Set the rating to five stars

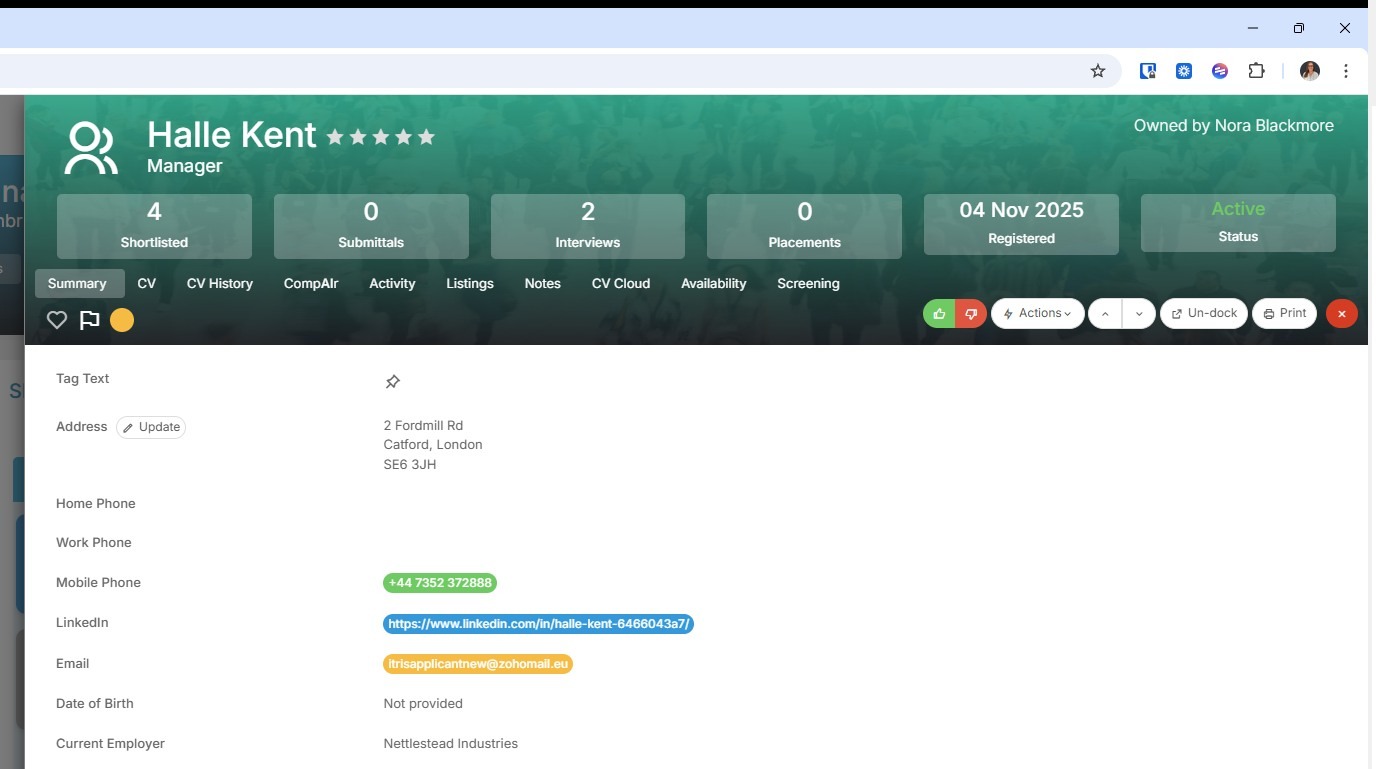426,137
